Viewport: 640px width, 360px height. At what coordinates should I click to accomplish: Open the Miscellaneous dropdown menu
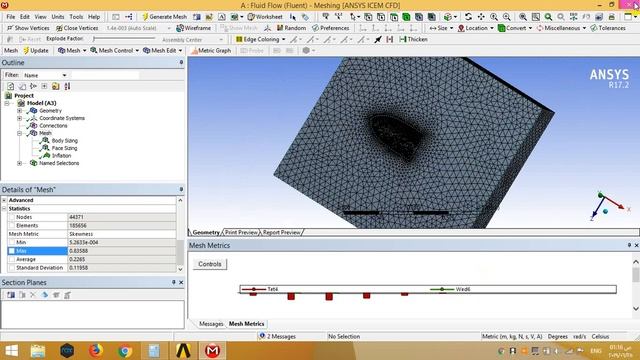[x=561, y=28]
